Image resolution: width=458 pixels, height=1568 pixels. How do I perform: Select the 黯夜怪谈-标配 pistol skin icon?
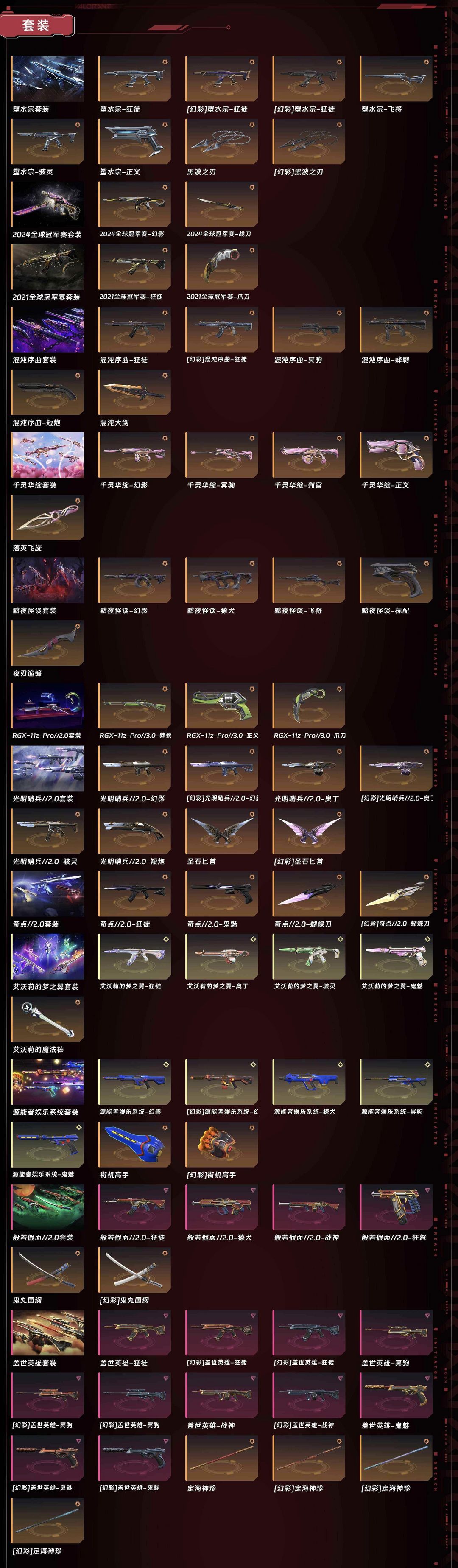[x=396, y=581]
